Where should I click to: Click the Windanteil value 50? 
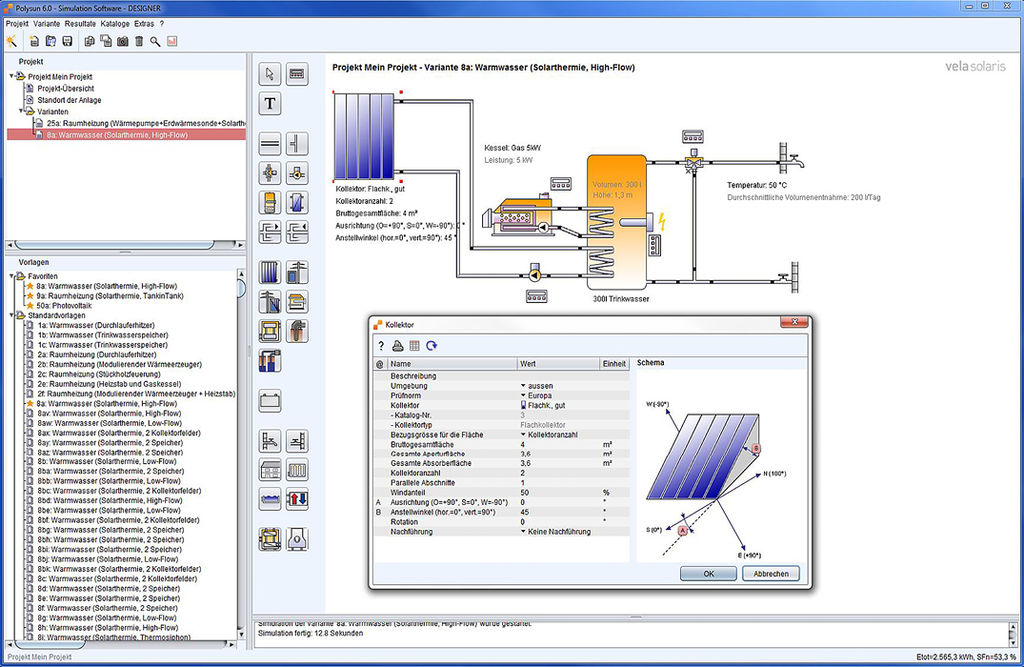(x=559, y=493)
